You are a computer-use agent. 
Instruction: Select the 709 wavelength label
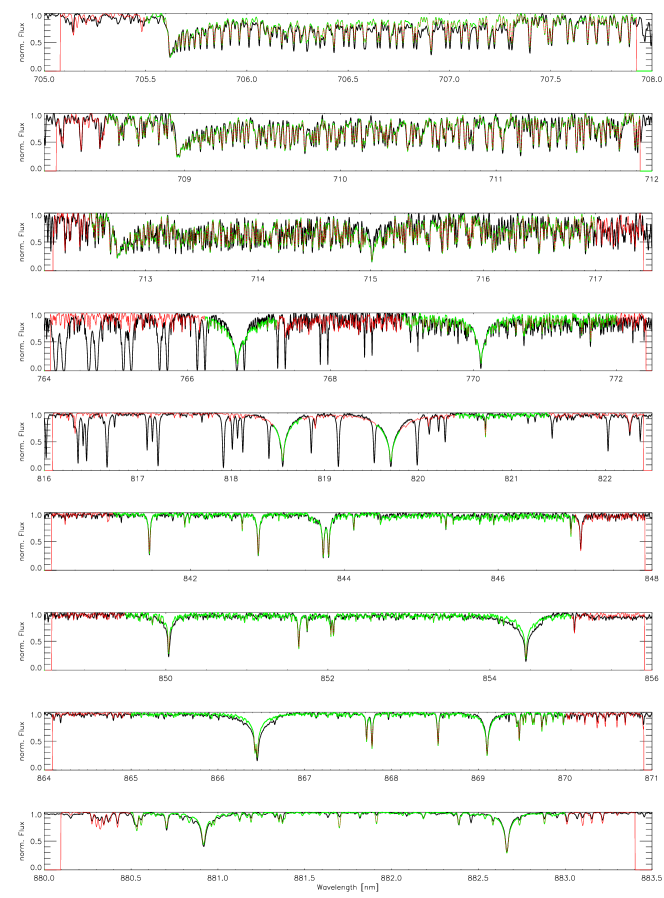coord(184,179)
